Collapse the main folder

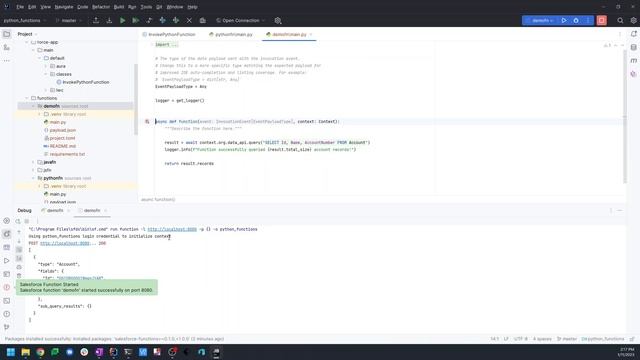click(x=33, y=50)
